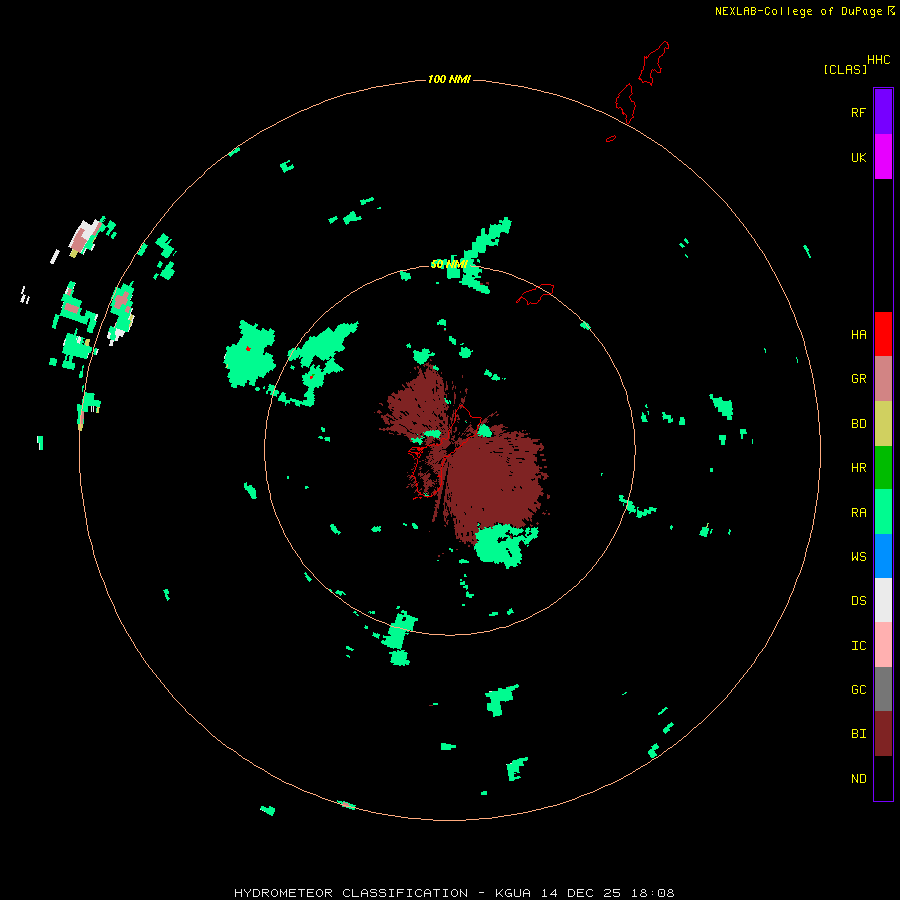Click the 100 NMI range ring label
The image size is (900, 900).
coord(449,79)
